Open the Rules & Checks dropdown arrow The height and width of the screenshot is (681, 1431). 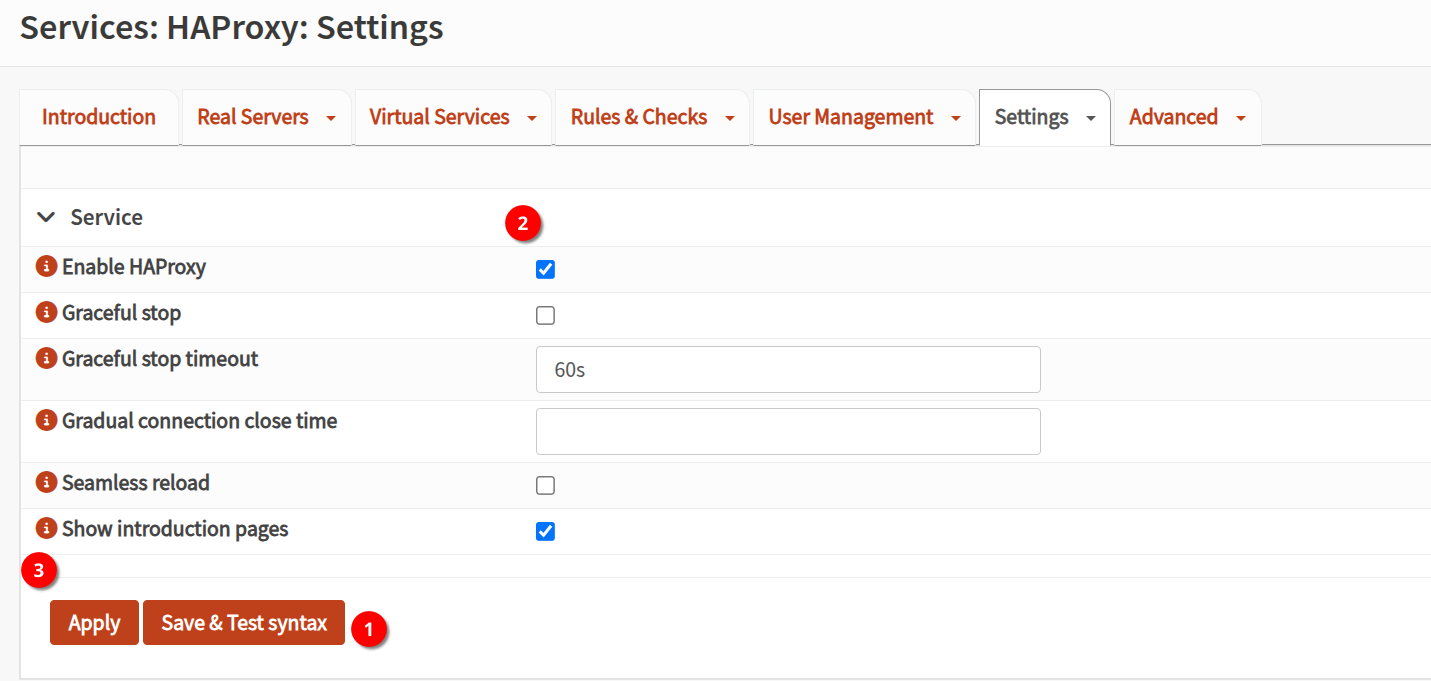[729, 118]
